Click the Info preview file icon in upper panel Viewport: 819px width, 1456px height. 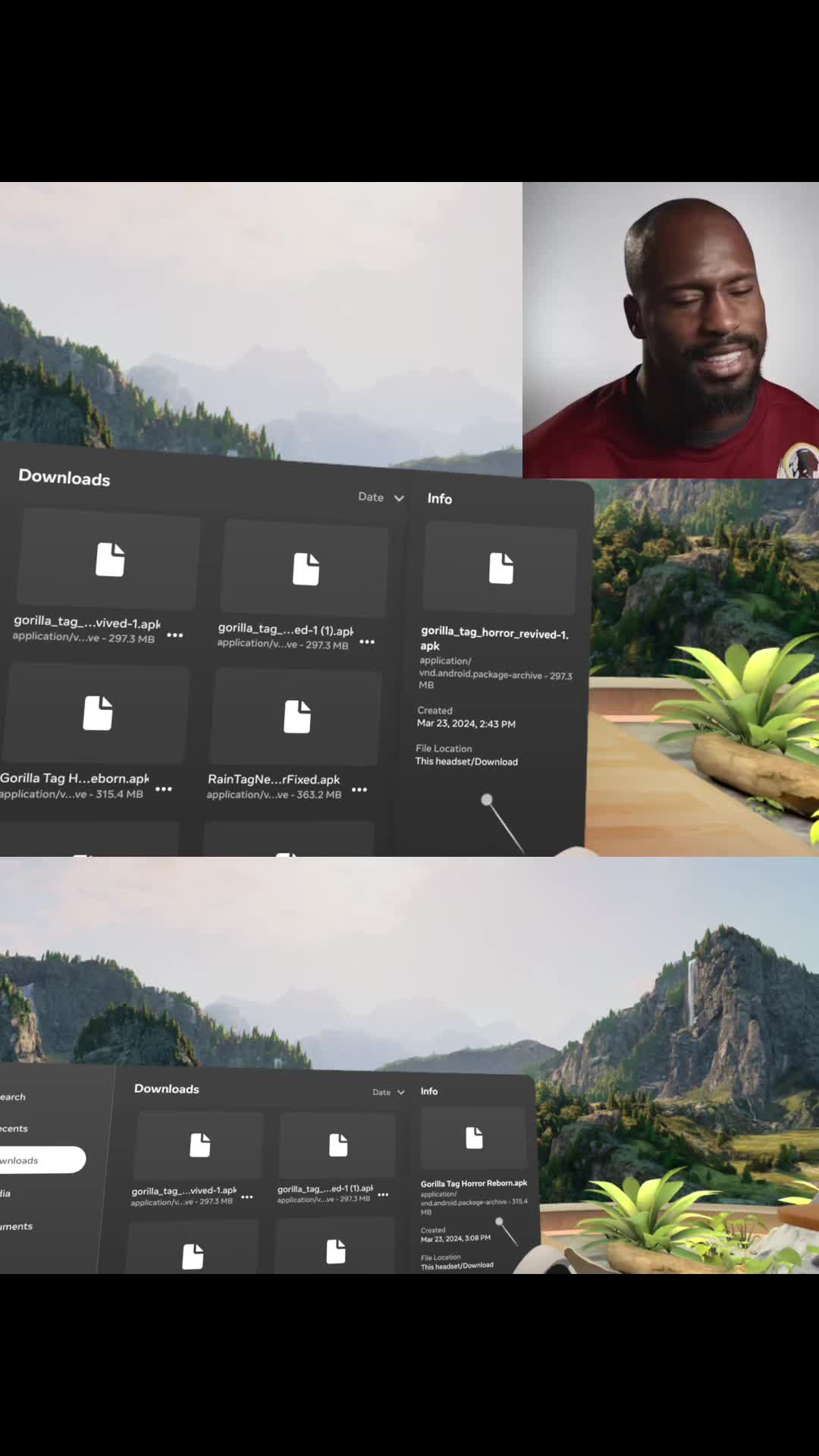[x=501, y=568]
